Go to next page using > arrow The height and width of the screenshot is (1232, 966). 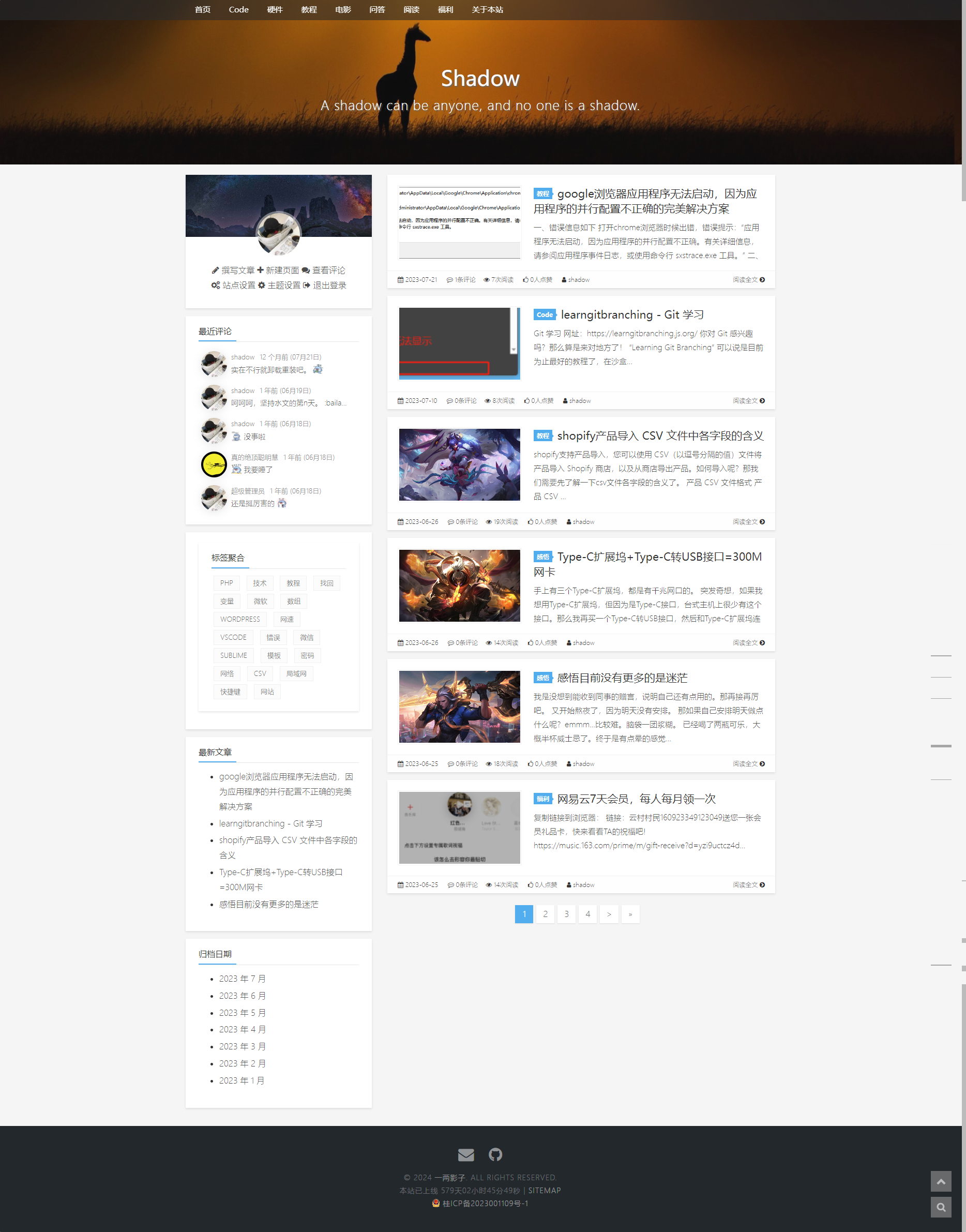pyautogui.click(x=609, y=914)
